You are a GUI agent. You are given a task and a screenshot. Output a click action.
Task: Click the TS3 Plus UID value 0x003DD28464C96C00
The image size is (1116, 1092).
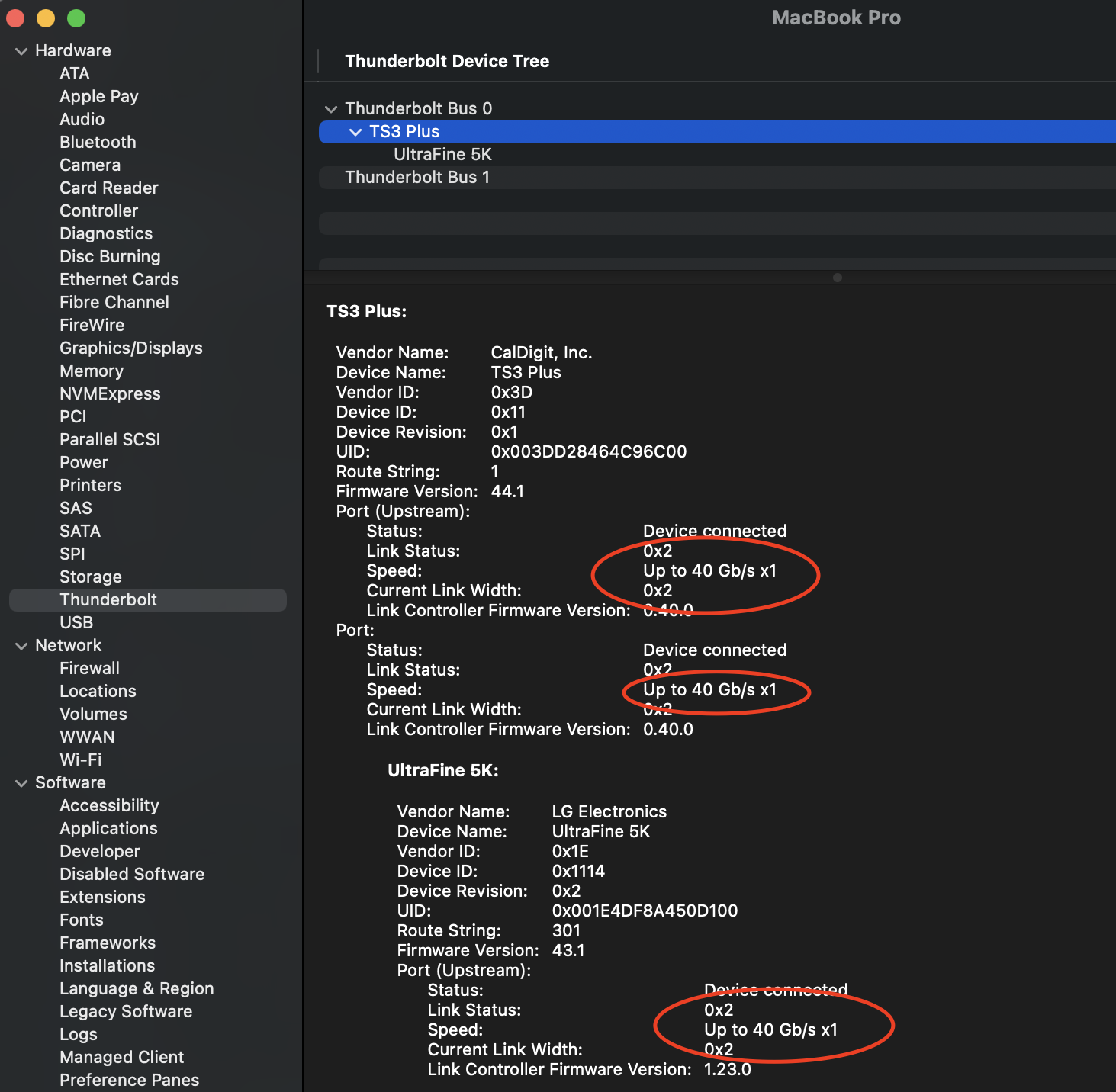coord(589,451)
